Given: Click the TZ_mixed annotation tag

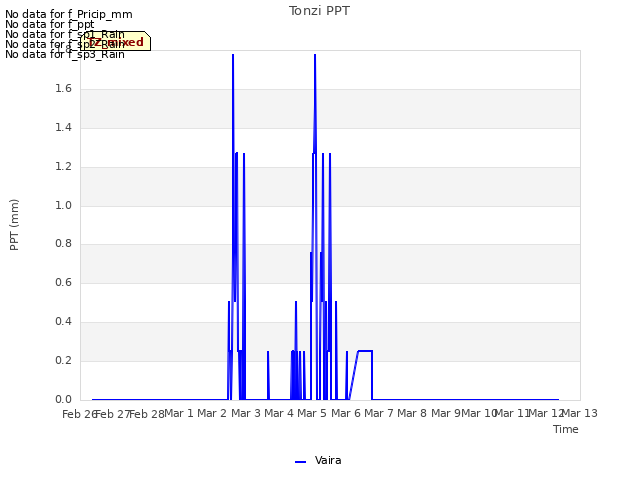Looking at the screenshot, I should click(116, 42).
